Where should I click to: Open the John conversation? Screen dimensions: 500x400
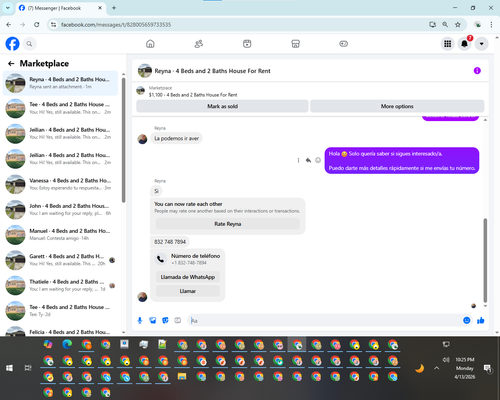pos(60,209)
